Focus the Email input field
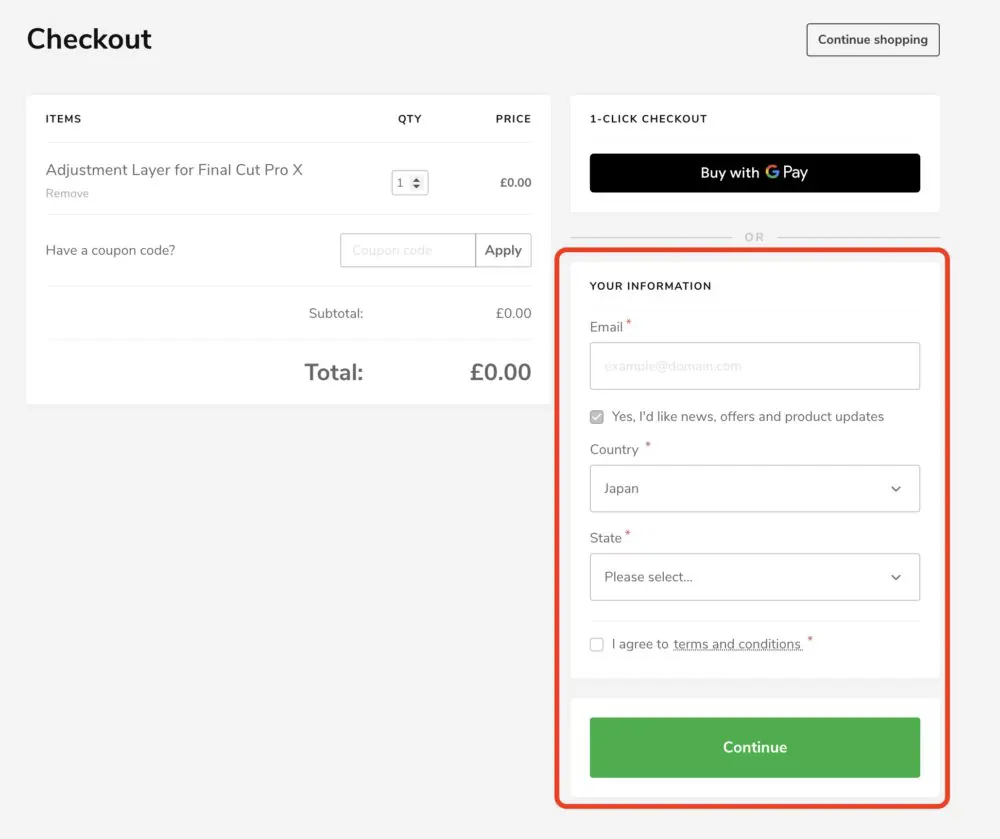This screenshot has height=839, width=1000. click(754, 366)
